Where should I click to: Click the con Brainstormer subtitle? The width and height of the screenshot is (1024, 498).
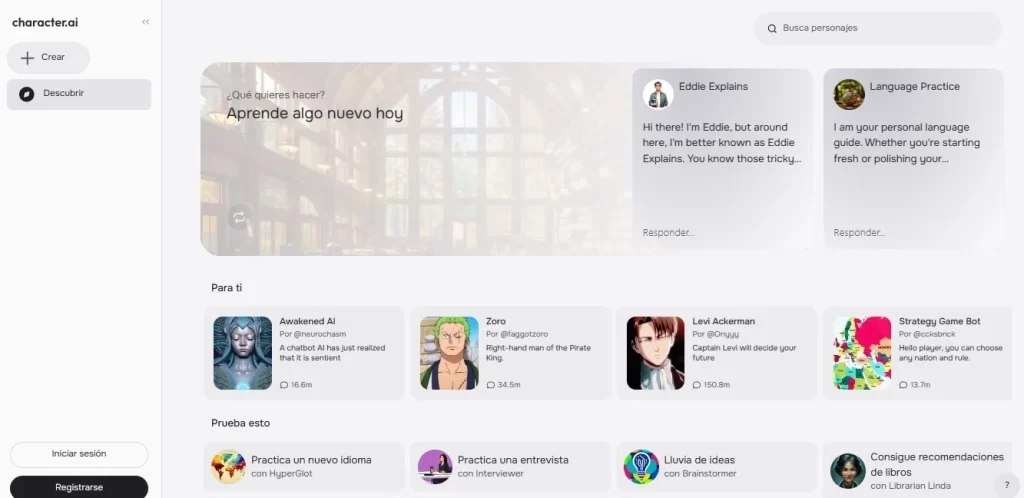tap(700, 474)
